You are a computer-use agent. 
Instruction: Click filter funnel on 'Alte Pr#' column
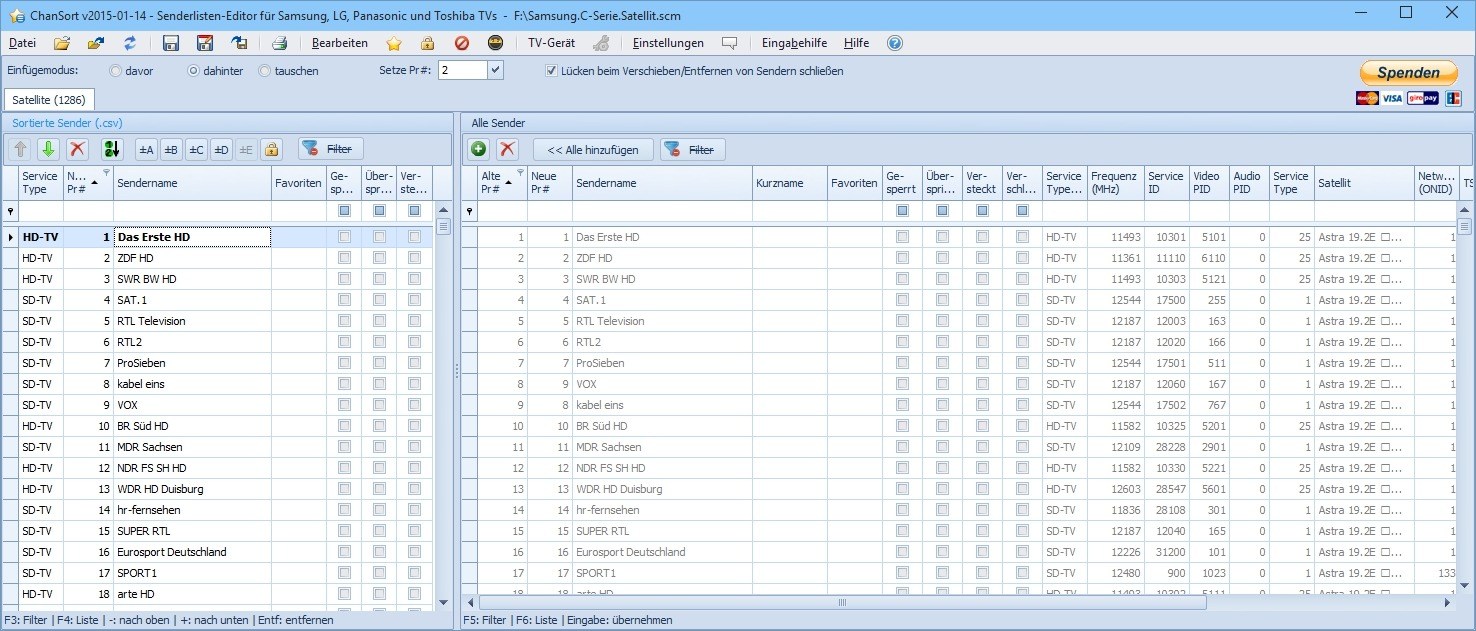(x=521, y=172)
